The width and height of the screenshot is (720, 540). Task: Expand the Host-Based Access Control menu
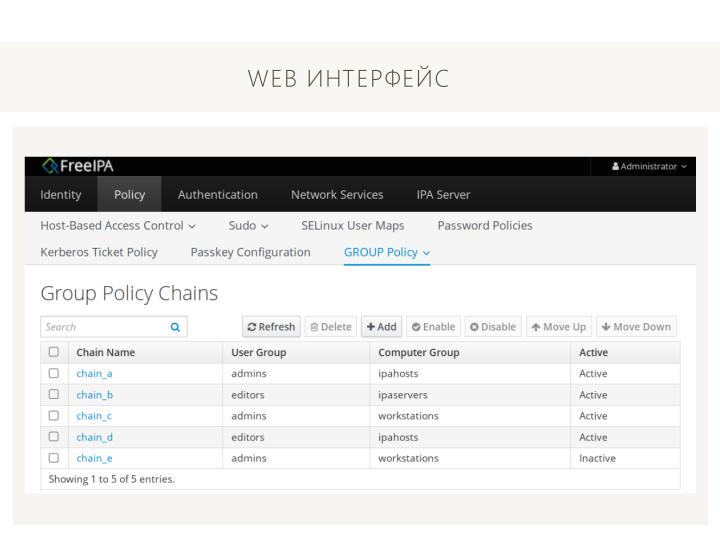coord(117,226)
